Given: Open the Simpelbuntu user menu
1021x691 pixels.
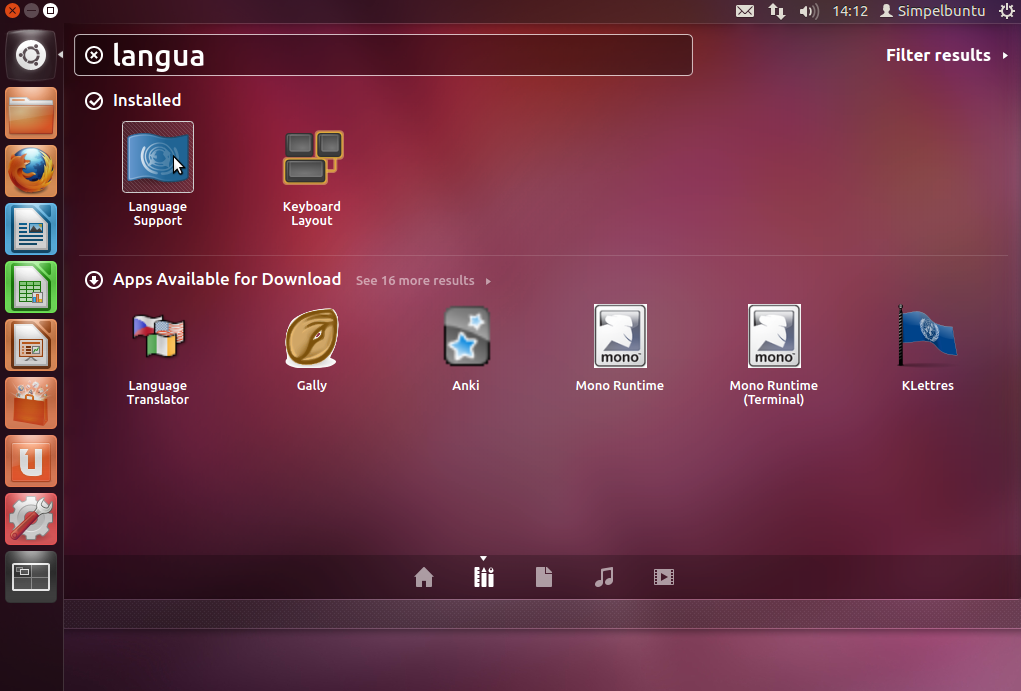Looking at the screenshot, I should pyautogui.click(x=932, y=11).
